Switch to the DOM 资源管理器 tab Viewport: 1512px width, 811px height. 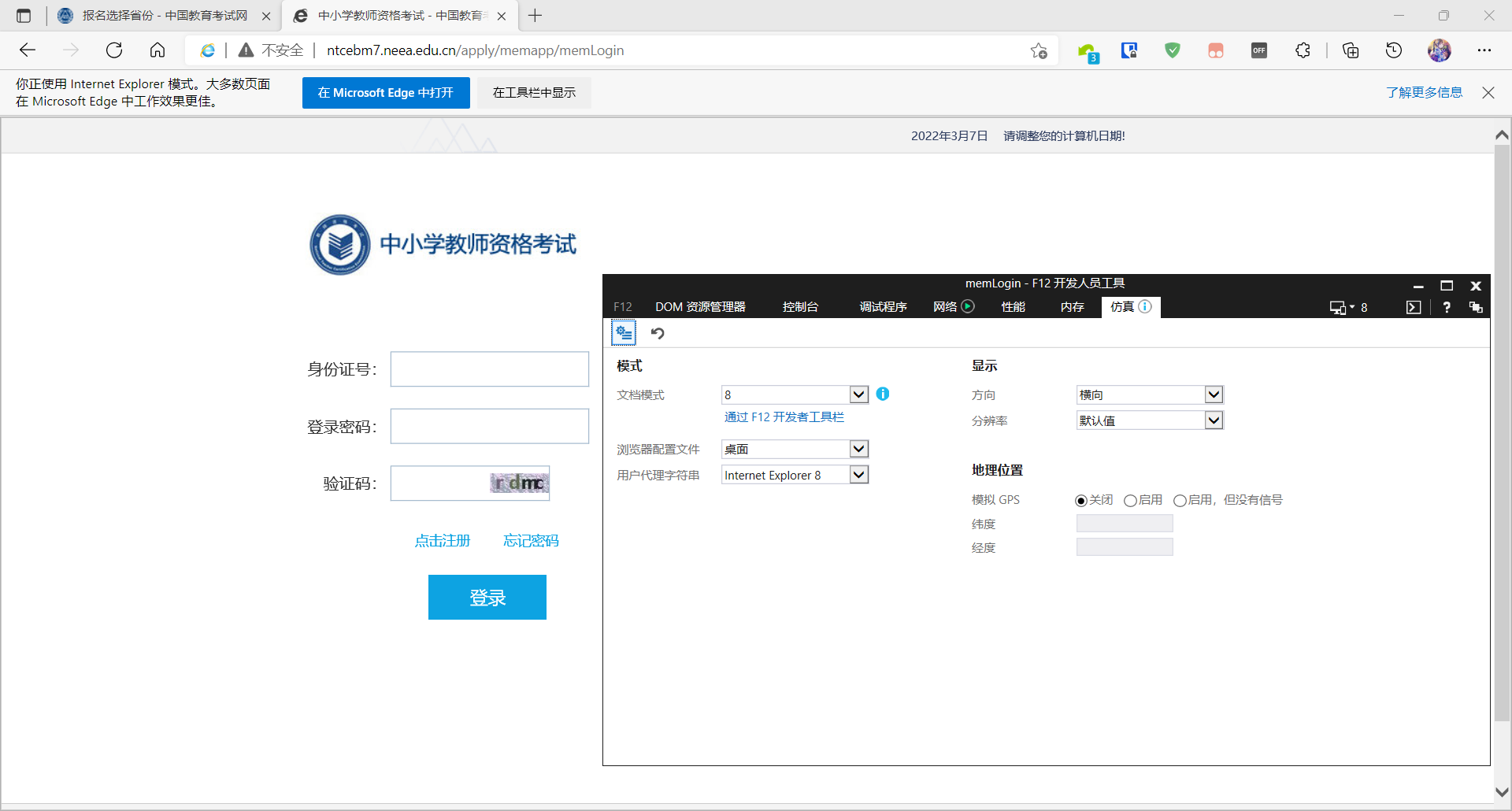pos(700,307)
